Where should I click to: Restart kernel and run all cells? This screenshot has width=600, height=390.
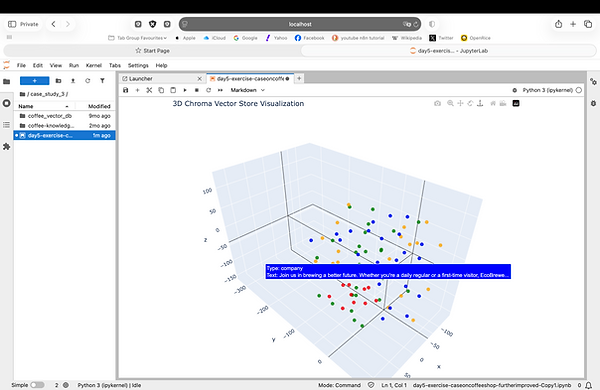click(220, 90)
